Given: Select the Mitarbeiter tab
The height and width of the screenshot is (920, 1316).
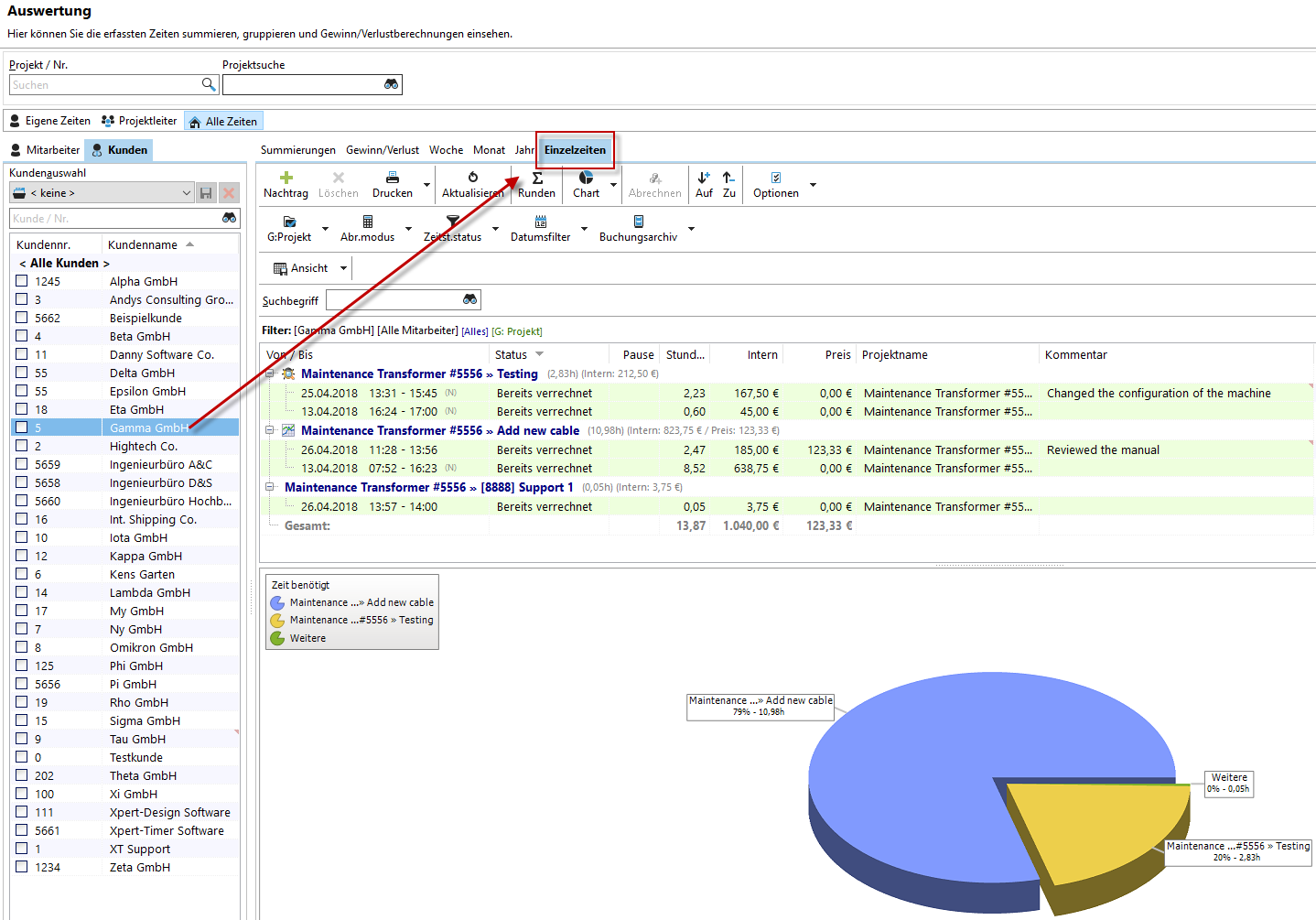Looking at the screenshot, I should point(45,150).
